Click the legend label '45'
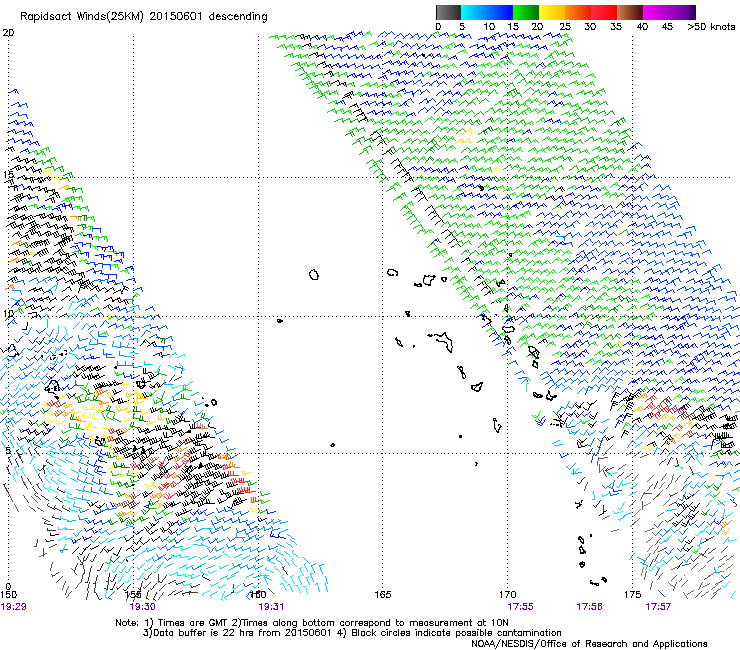 [x=667, y=27]
